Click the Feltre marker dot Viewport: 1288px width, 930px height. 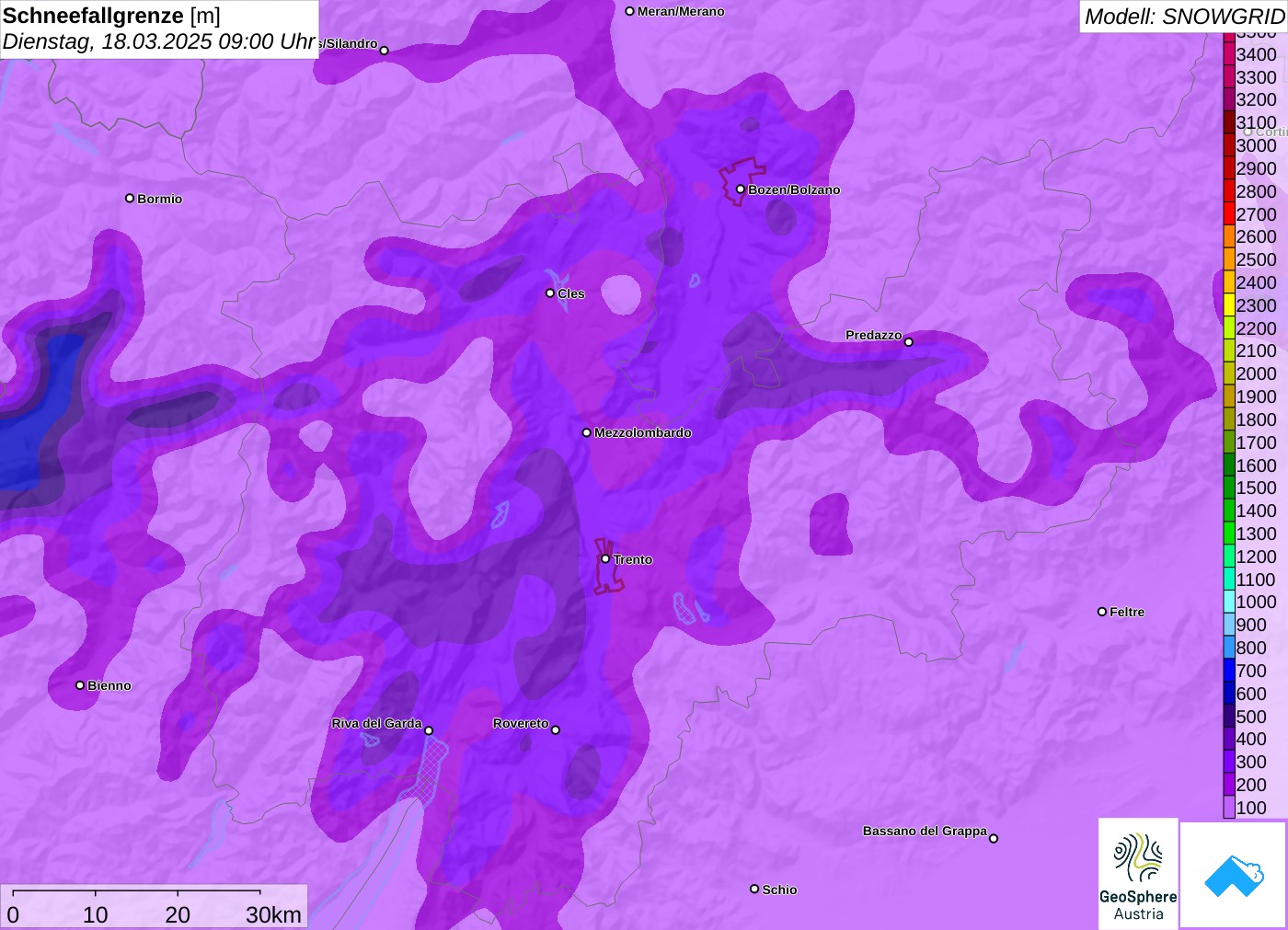coord(1102,612)
